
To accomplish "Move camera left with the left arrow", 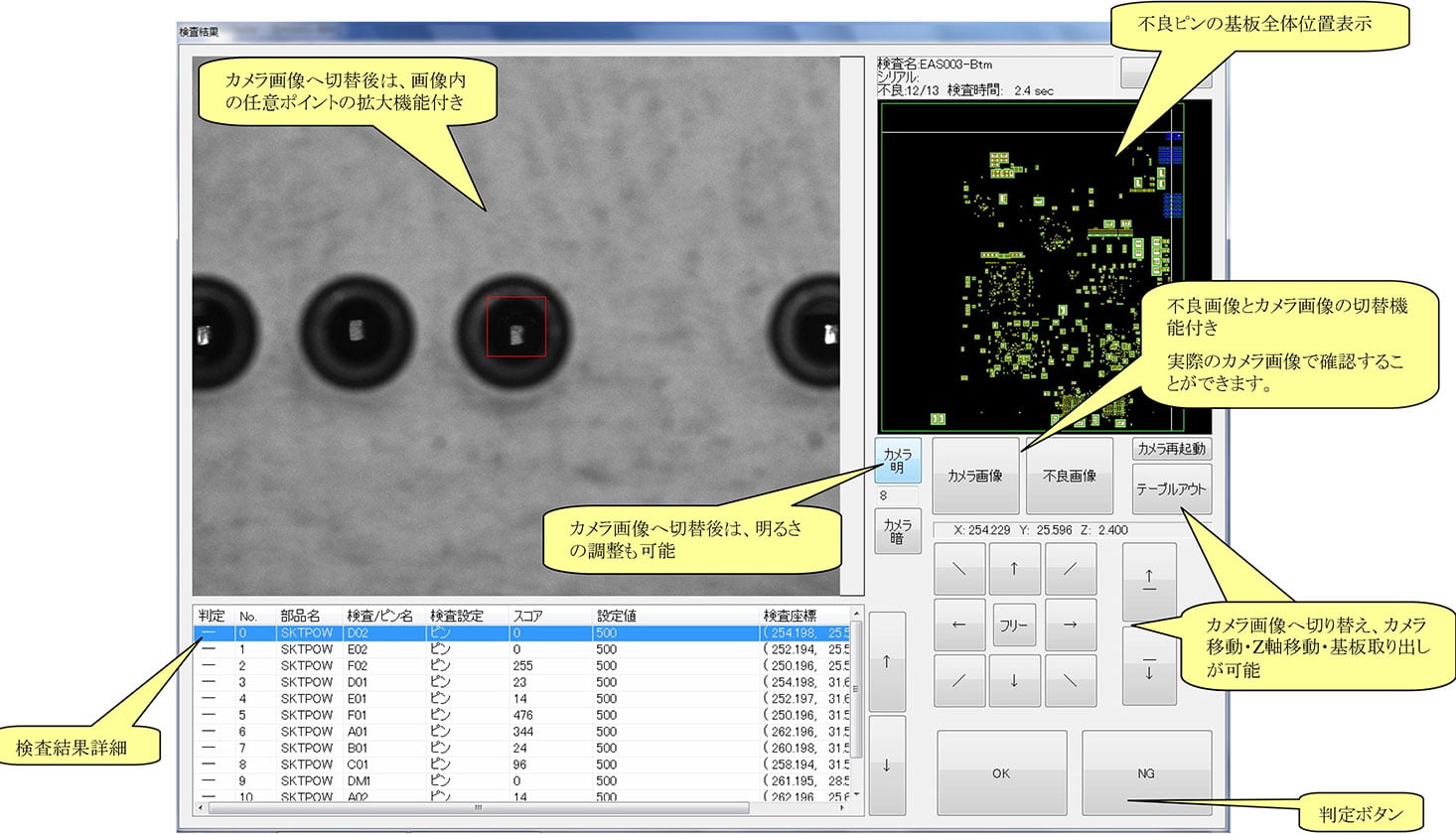I will (x=958, y=625).
